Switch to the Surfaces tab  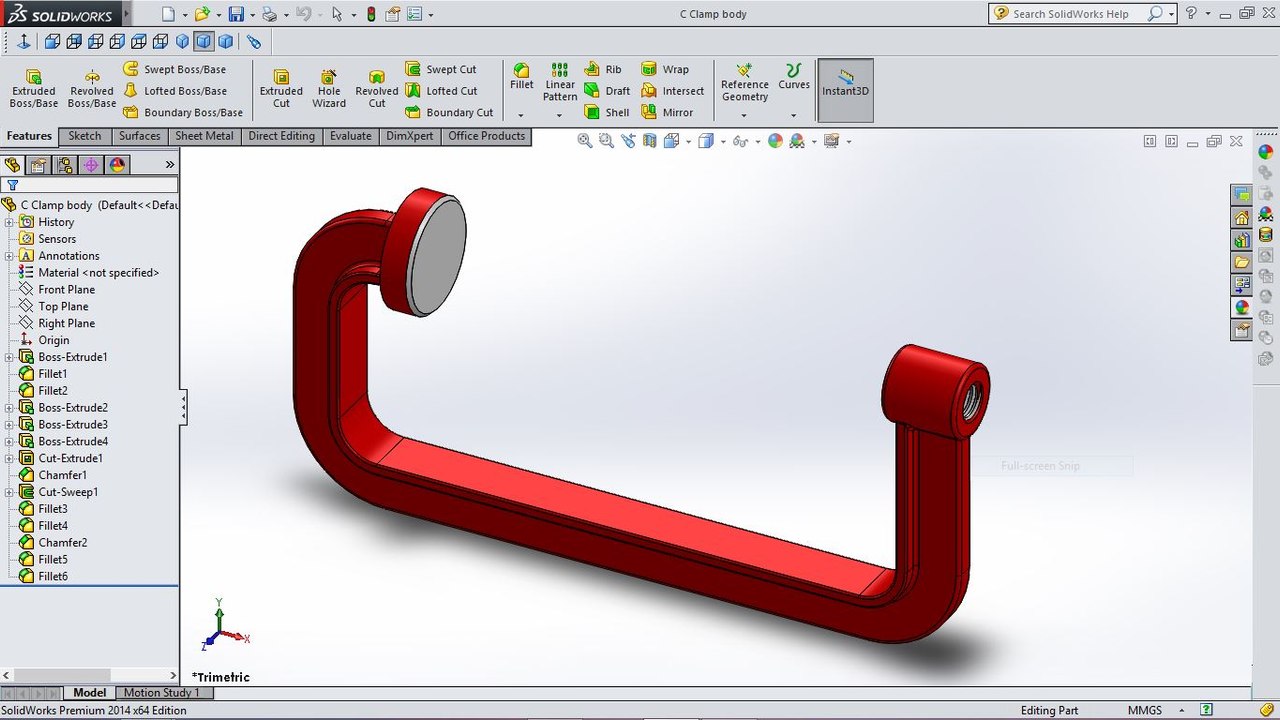coord(140,136)
